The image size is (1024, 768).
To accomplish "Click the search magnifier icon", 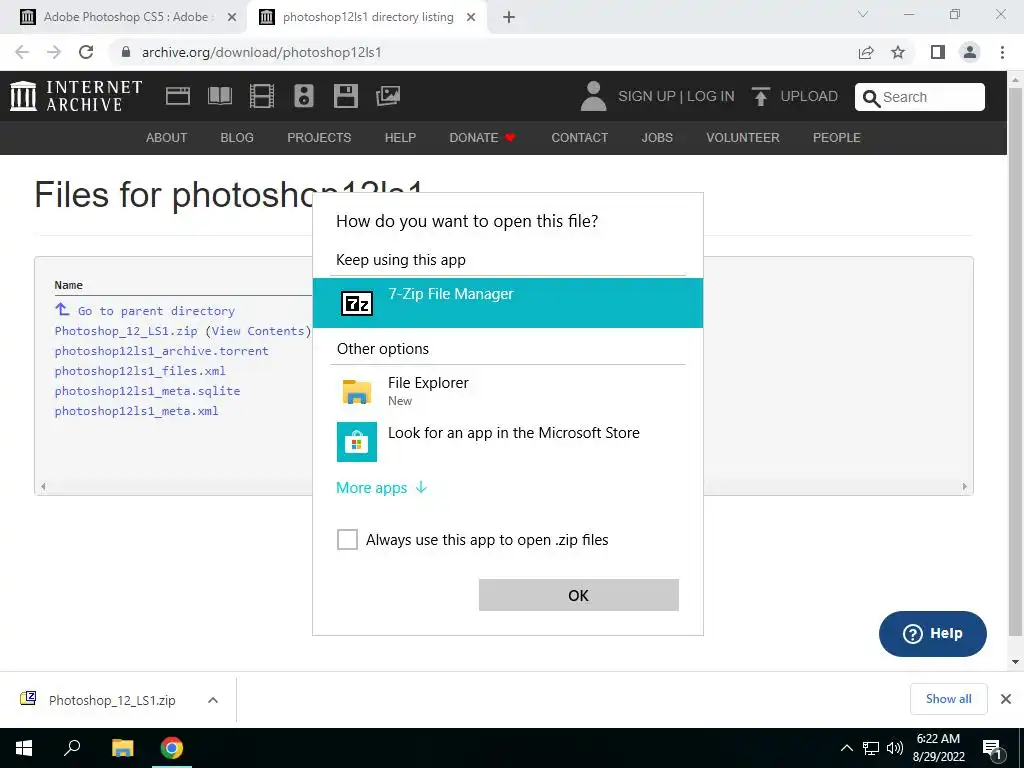I will [871, 98].
